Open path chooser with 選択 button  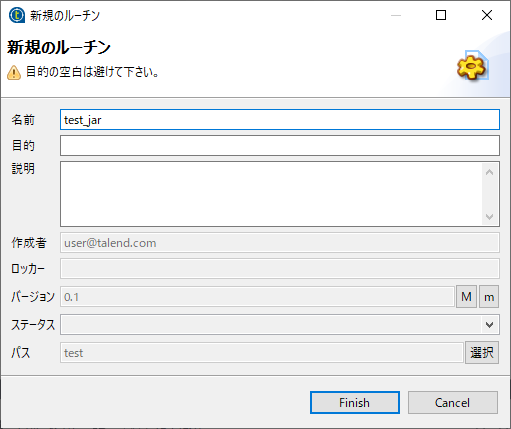(x=482, y=352)
